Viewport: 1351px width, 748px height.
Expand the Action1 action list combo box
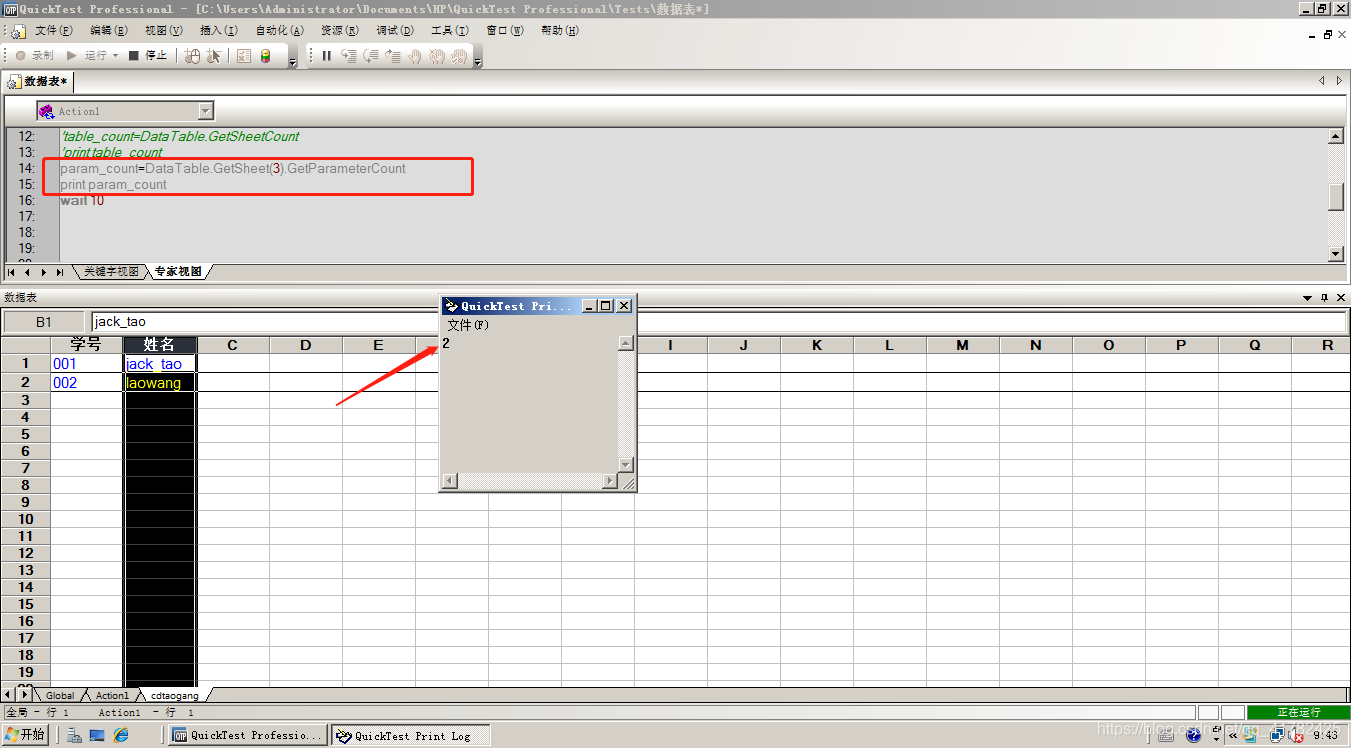[206, 111]
